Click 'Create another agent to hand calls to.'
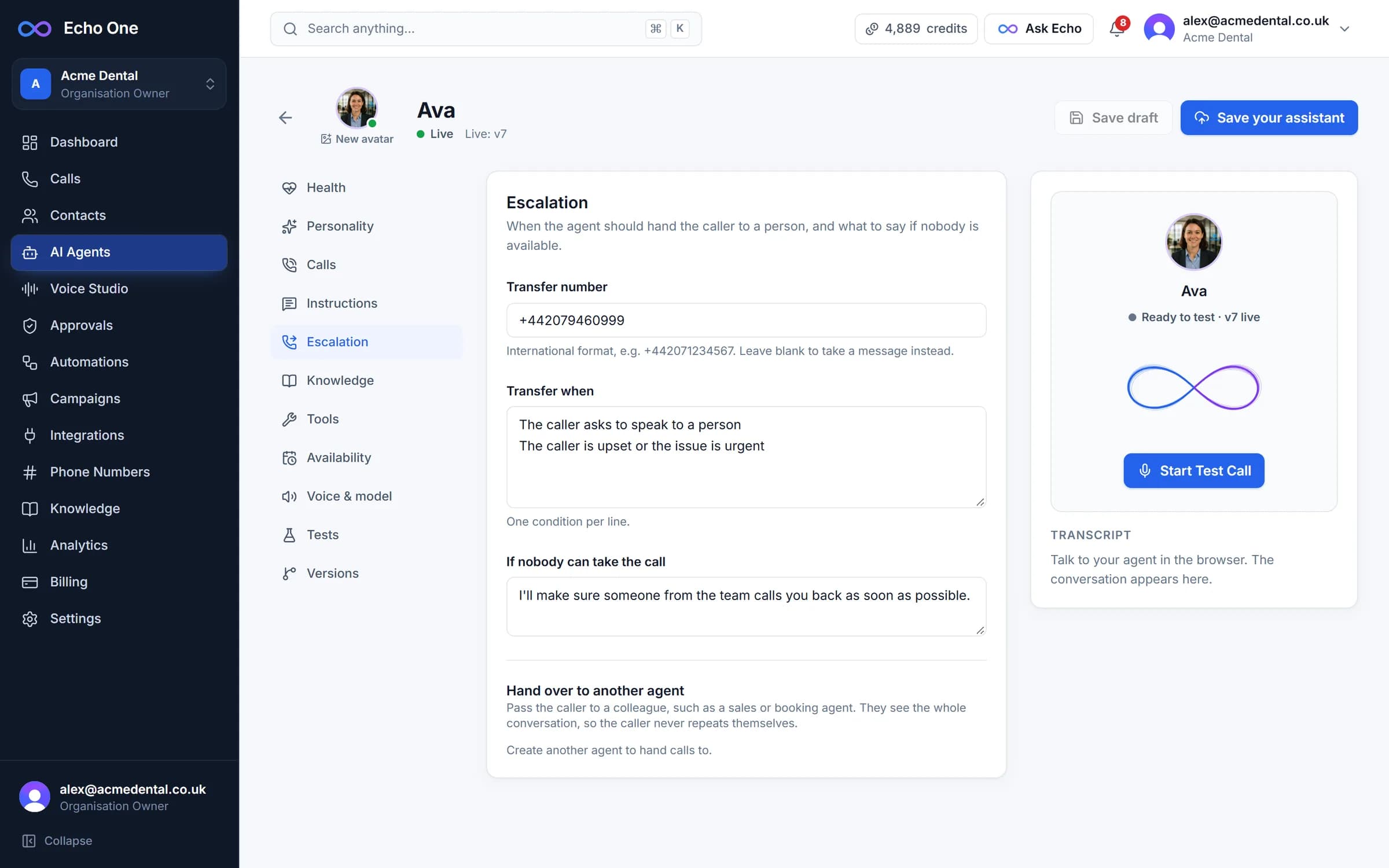Screen dimensions: 1389x868 [x=609, y=750]
